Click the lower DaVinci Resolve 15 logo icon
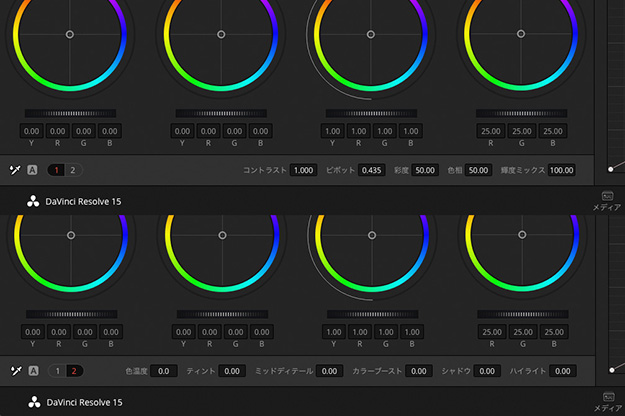Viewport: 625px width, 416px height. 32,402
